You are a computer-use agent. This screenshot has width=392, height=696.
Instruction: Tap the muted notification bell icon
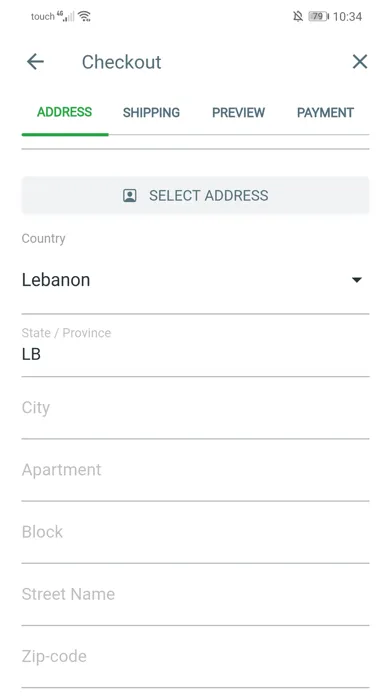point(298,16)
